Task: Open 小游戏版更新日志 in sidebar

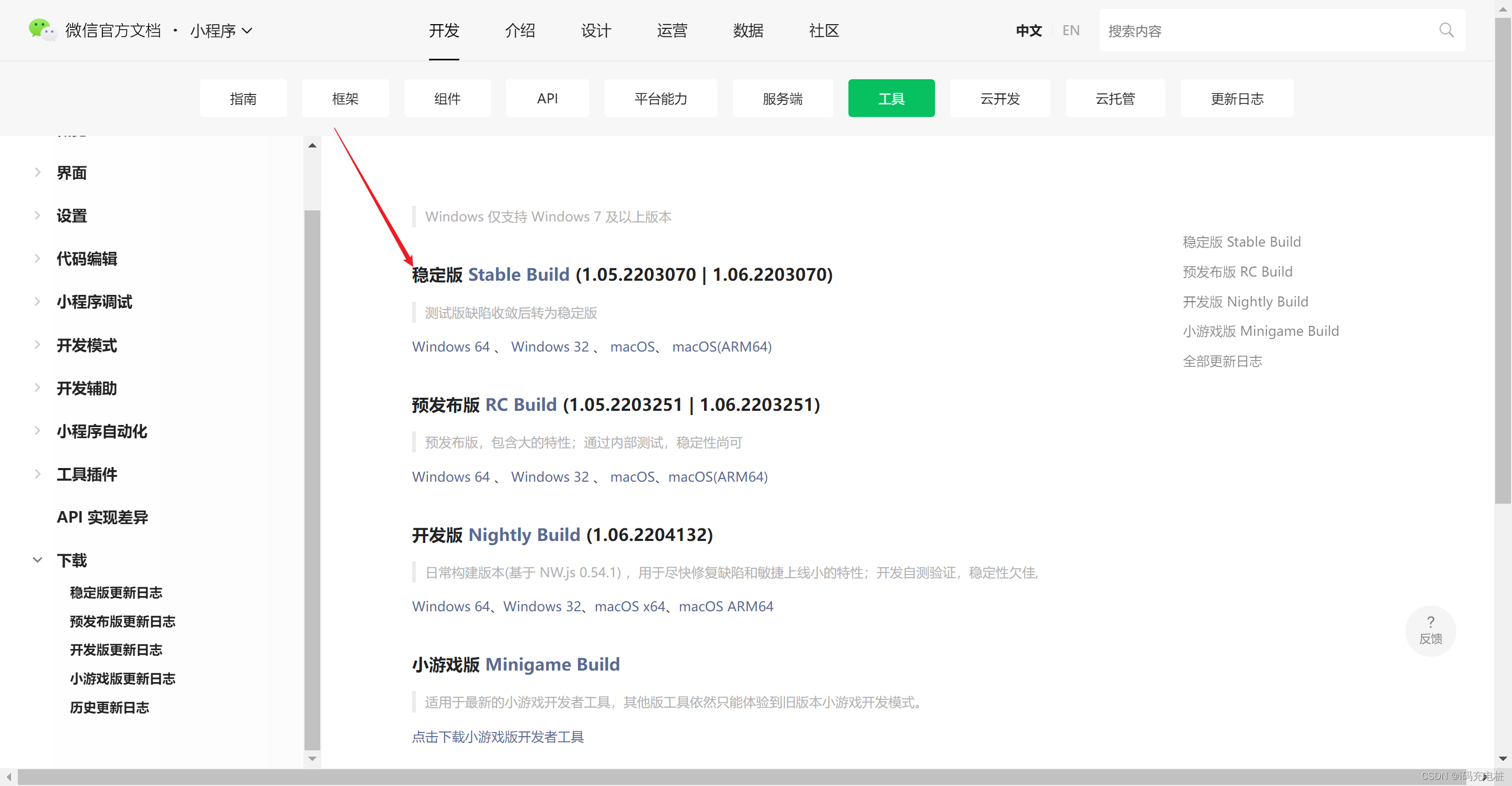Action: 122,678
